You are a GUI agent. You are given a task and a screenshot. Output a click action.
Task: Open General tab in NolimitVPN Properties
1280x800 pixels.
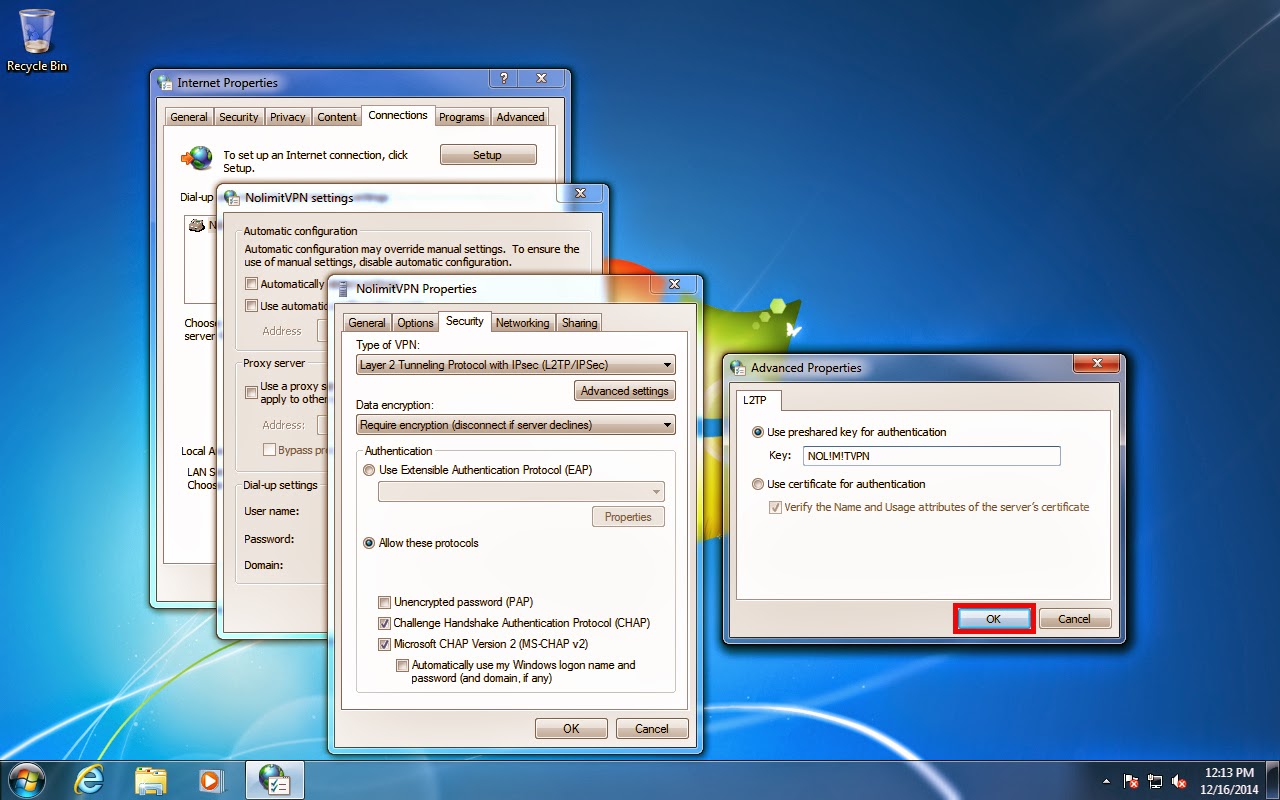367,323
